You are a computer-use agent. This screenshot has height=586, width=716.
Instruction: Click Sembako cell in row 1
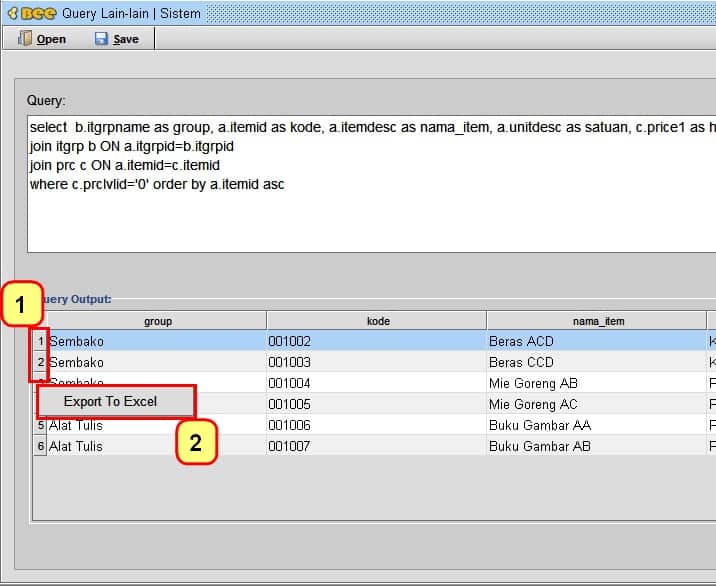pyautogui.click(x=157, y=341)
